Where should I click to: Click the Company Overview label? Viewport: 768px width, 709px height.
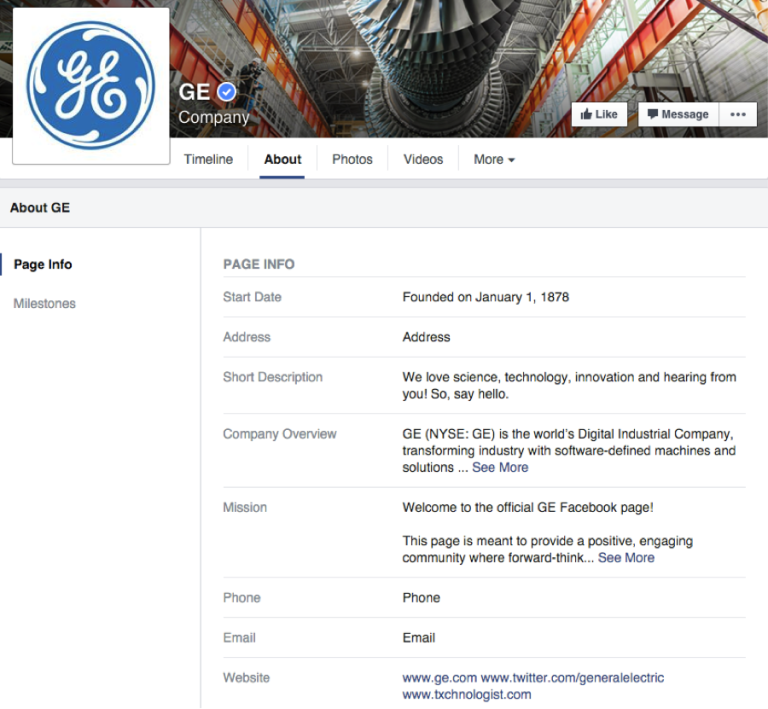coord(280,434)
